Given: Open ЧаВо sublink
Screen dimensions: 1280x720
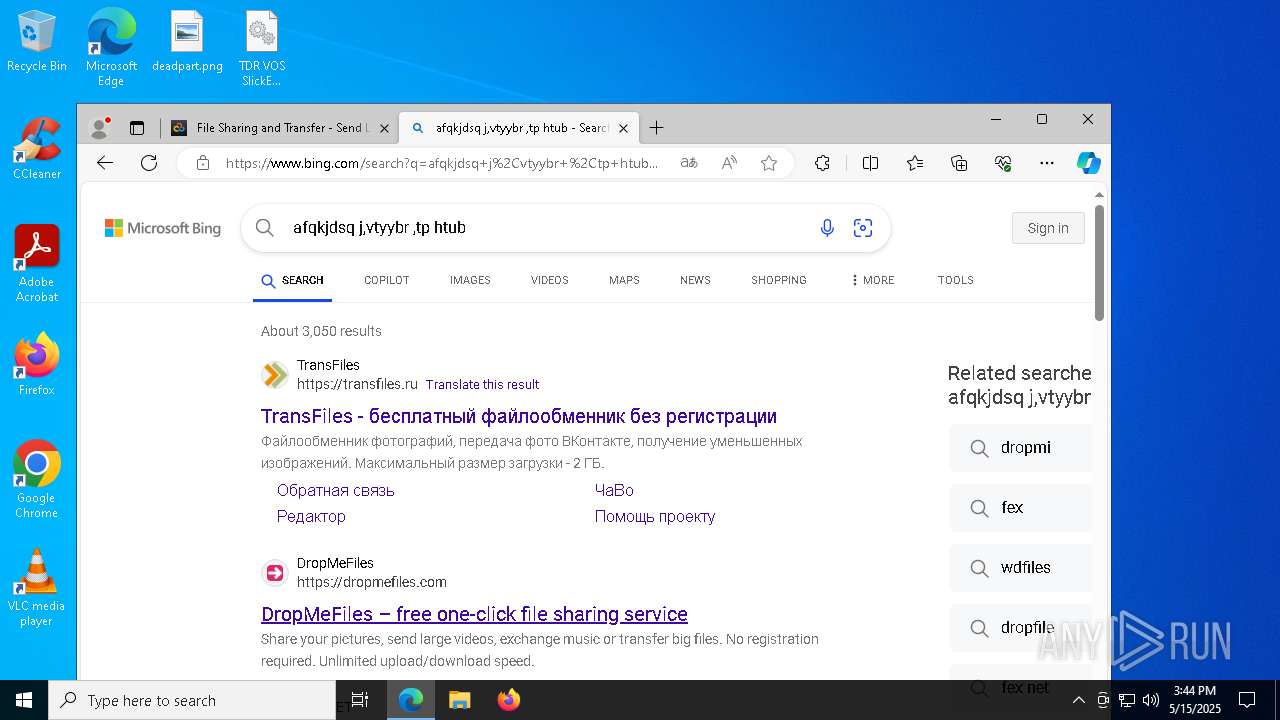Looking at the screenshot, I should (x=614, y=490).
